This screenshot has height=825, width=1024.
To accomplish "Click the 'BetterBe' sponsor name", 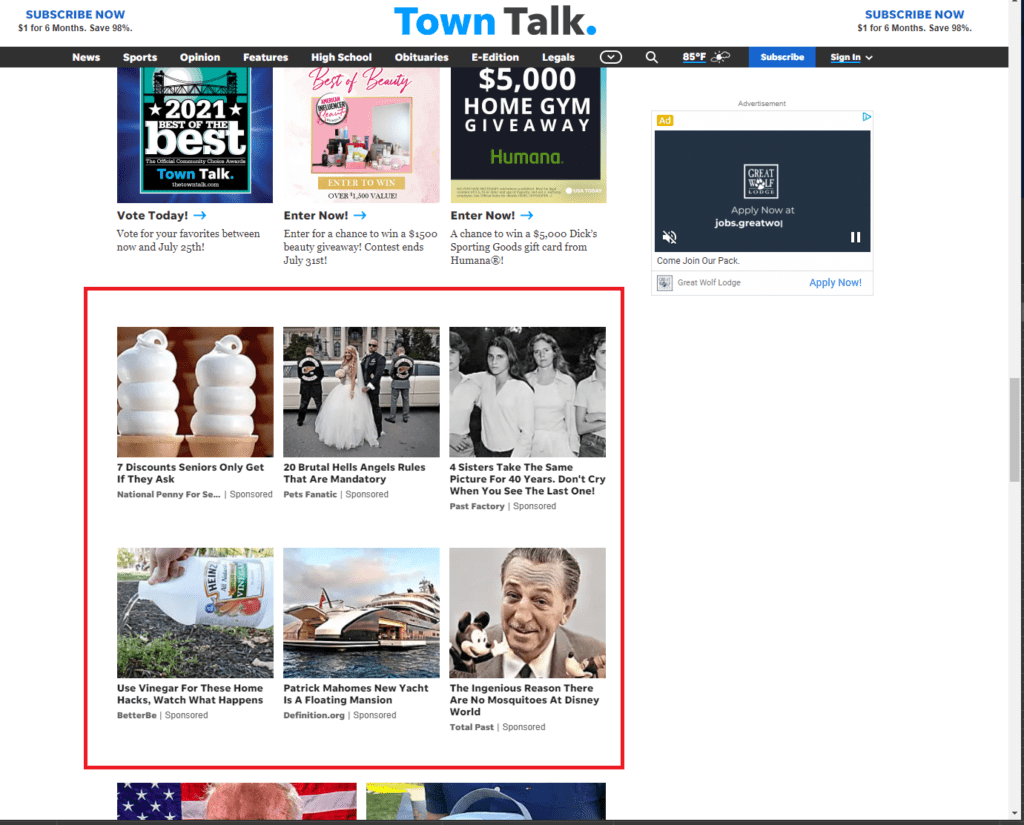I will (x=136, y=715).
